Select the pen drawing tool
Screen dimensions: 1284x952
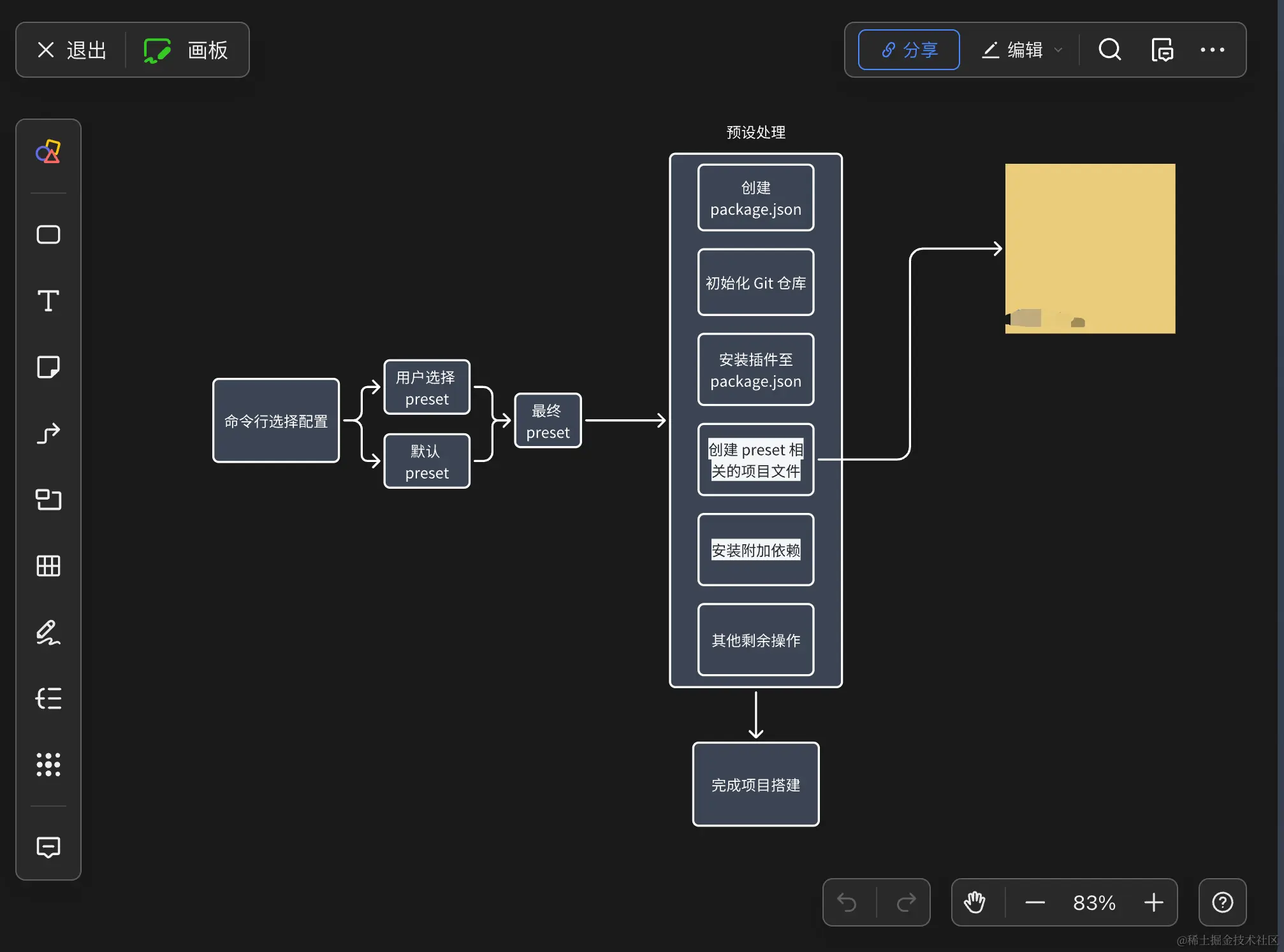(x=48, y=632)
